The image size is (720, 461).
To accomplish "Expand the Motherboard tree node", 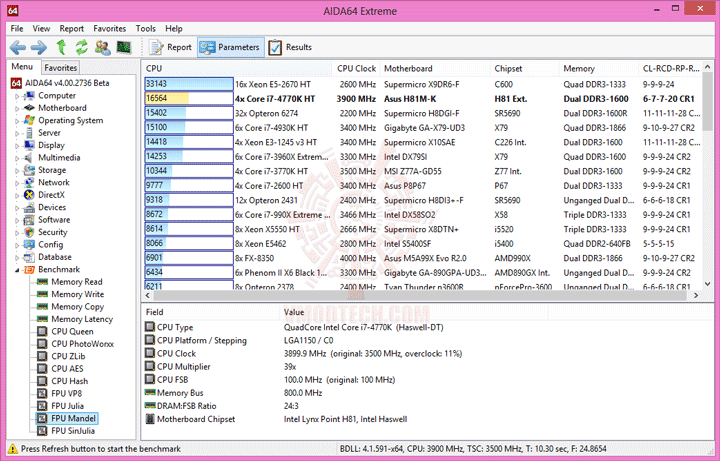I will click(x=17, y=109).
